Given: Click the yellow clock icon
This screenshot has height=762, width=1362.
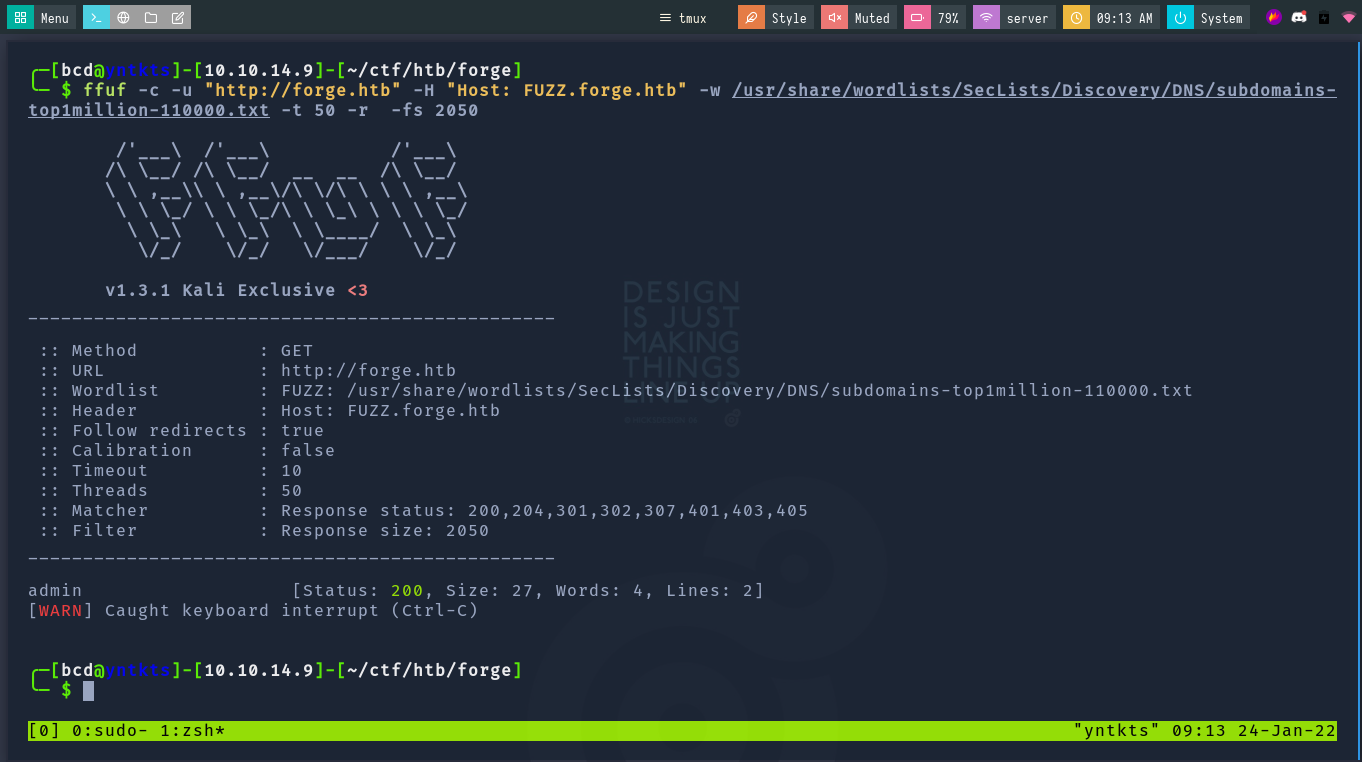Looking at the screenshot, I should coord(1076,18).
